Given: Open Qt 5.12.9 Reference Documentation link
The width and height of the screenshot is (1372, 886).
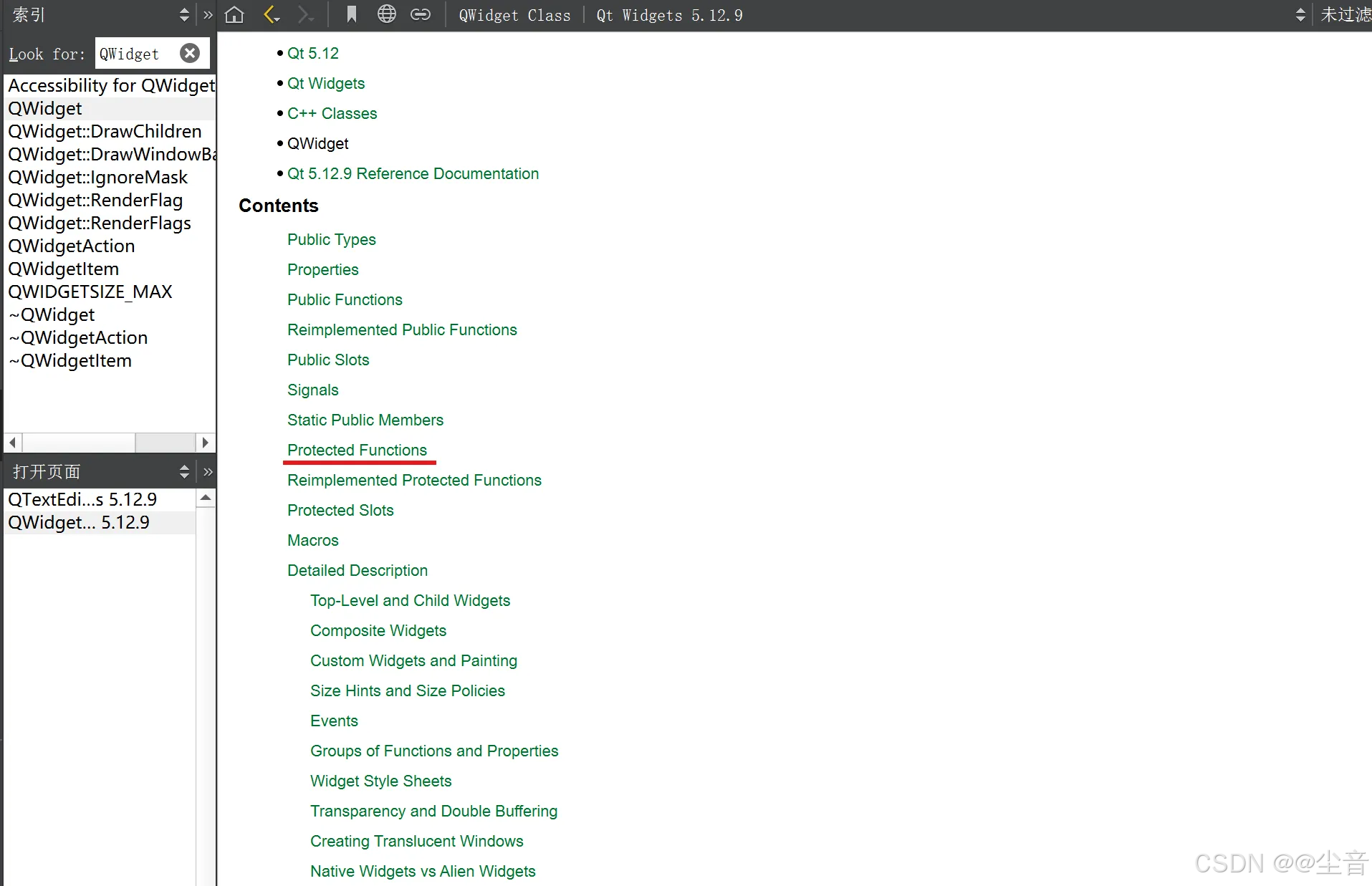Looking at the screenshot, I should tap(413, 173).
